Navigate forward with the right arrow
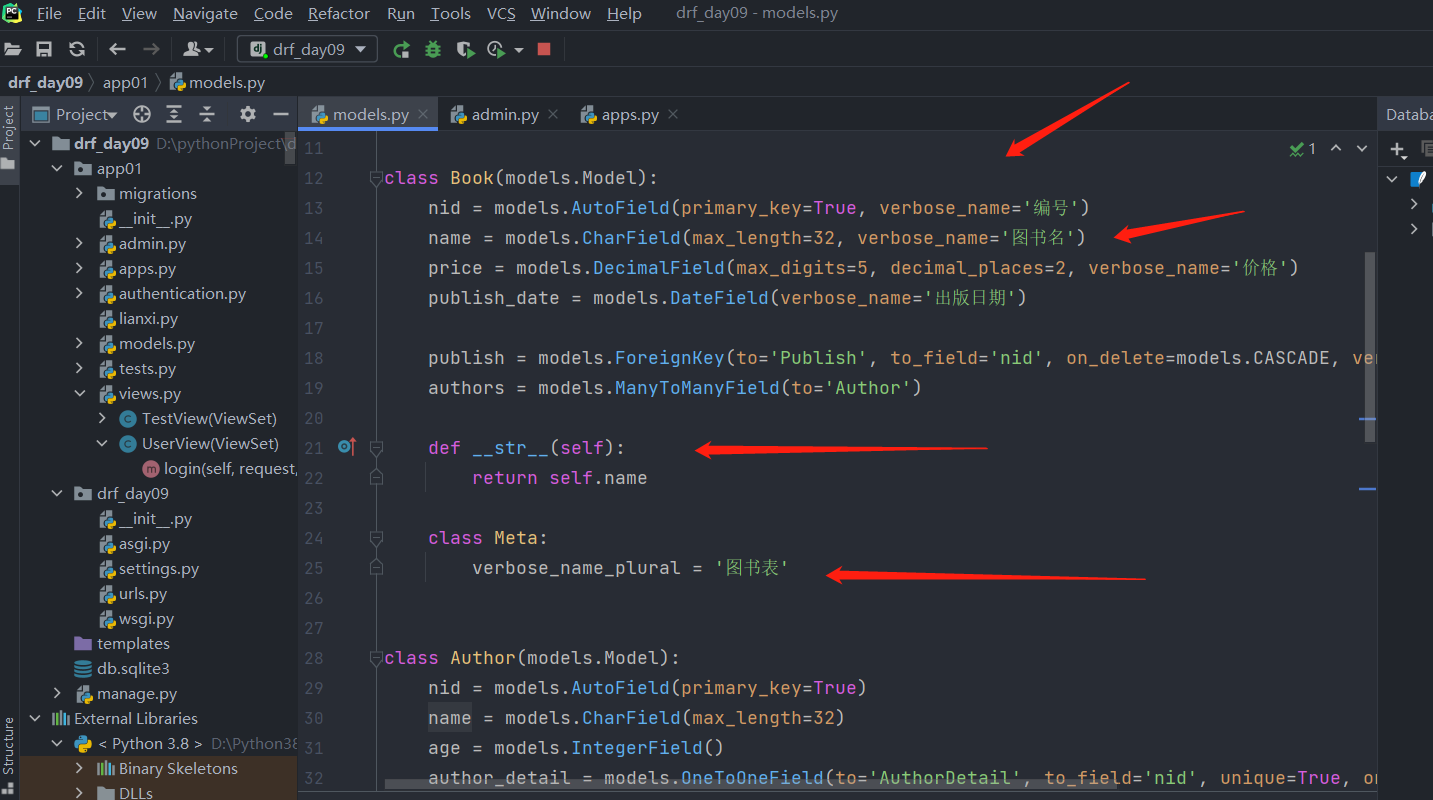The height and width of the screenshot is (800, 1433). pos(151,49)
